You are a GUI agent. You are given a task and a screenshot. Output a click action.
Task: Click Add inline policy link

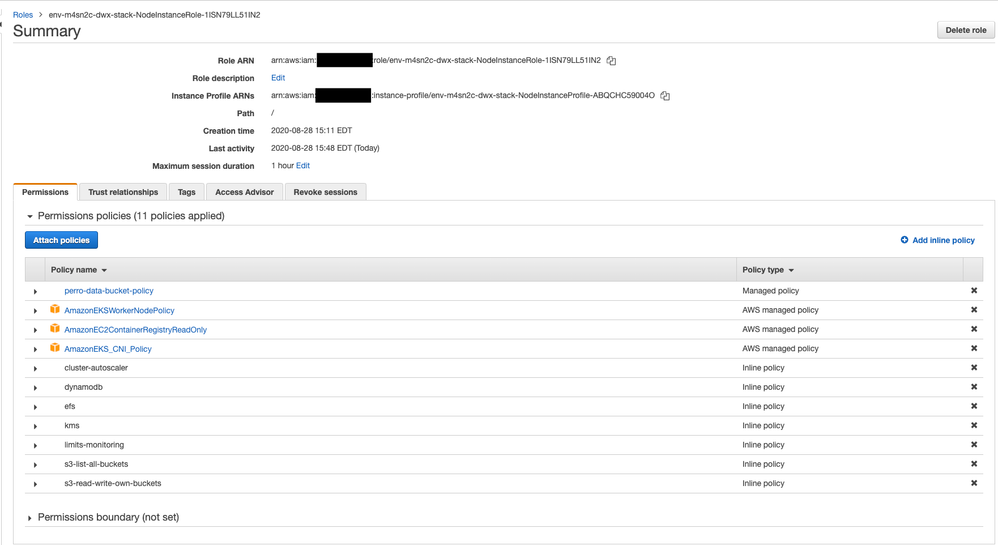pyautogui.click(x=943, y=240)
